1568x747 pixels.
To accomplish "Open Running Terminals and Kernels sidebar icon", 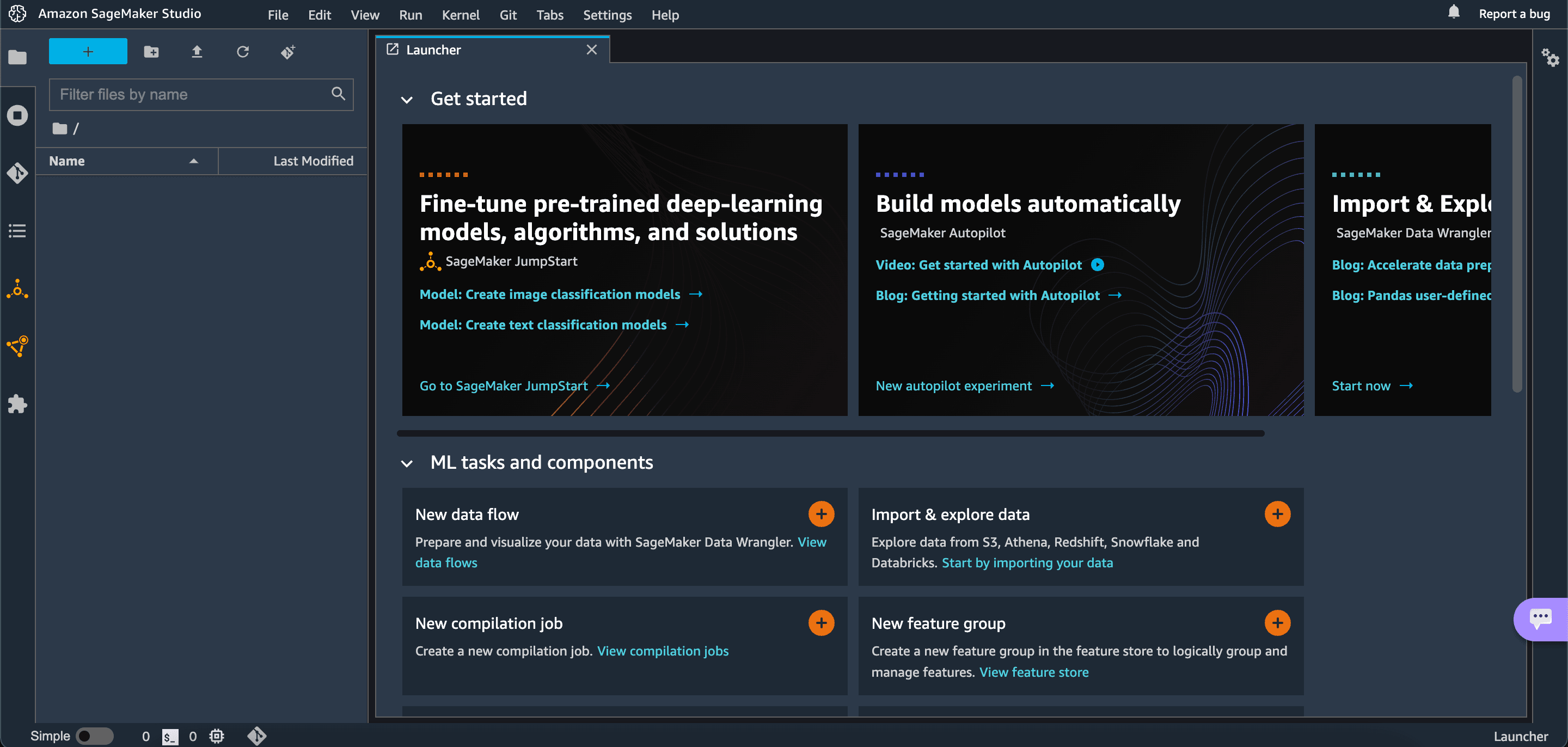I will 17,115.
